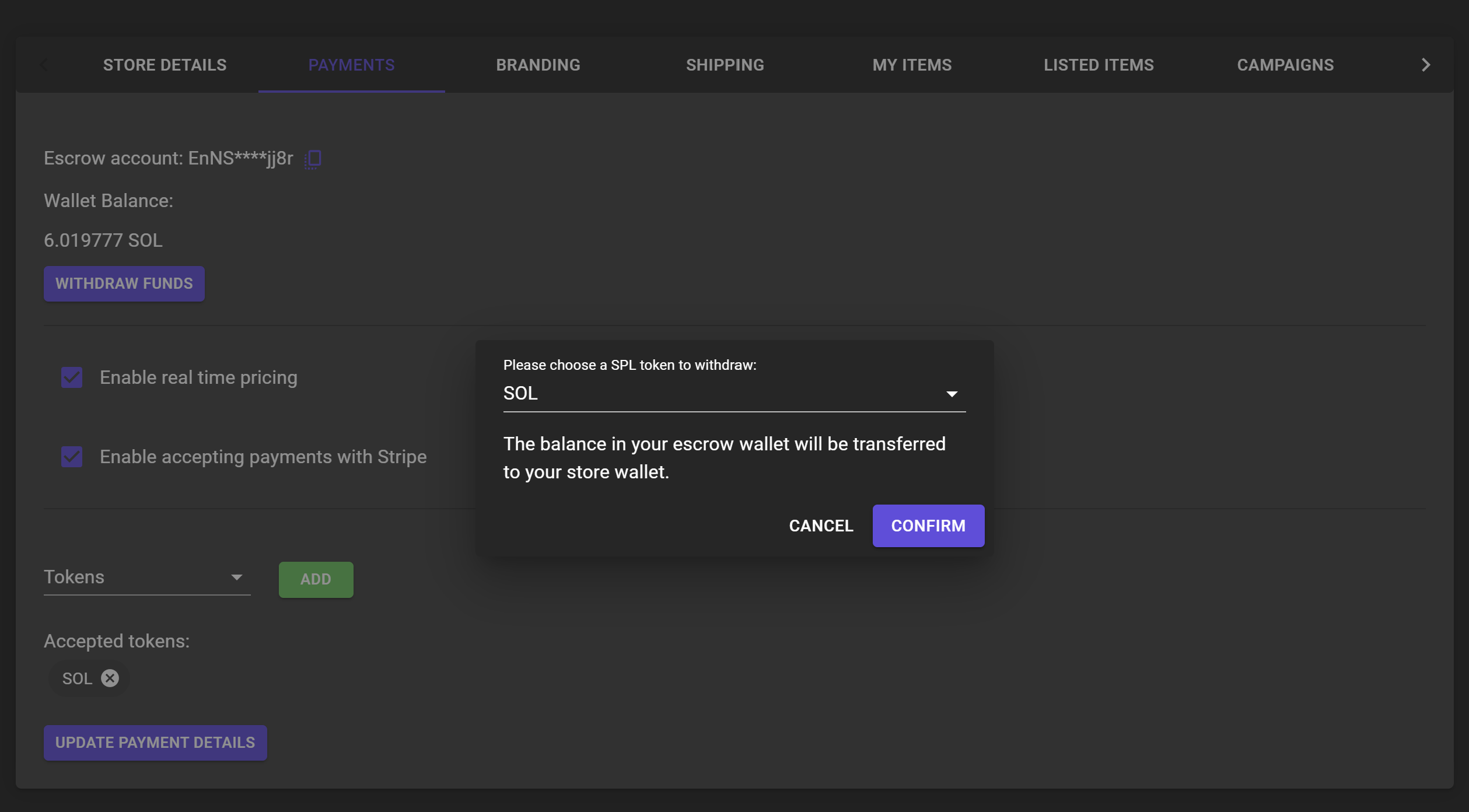Cancel the withdraw dialog
This screenshot has height=812, width=1469.
(x=821, y=526)
